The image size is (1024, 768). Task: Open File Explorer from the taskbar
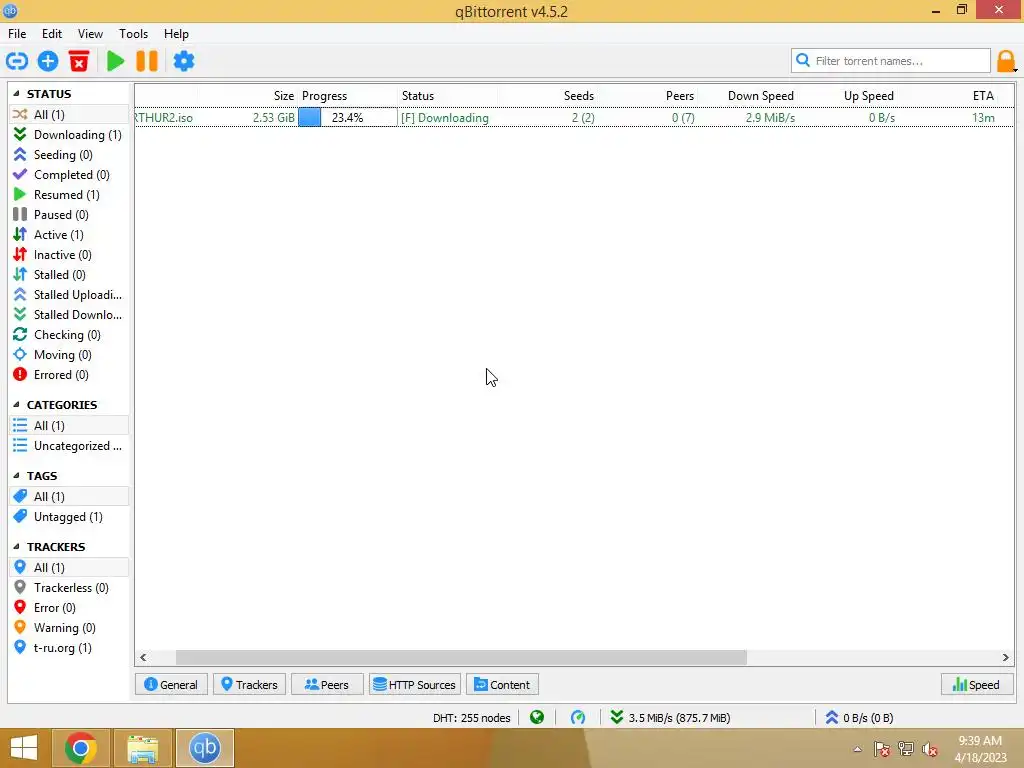[143, 748]
